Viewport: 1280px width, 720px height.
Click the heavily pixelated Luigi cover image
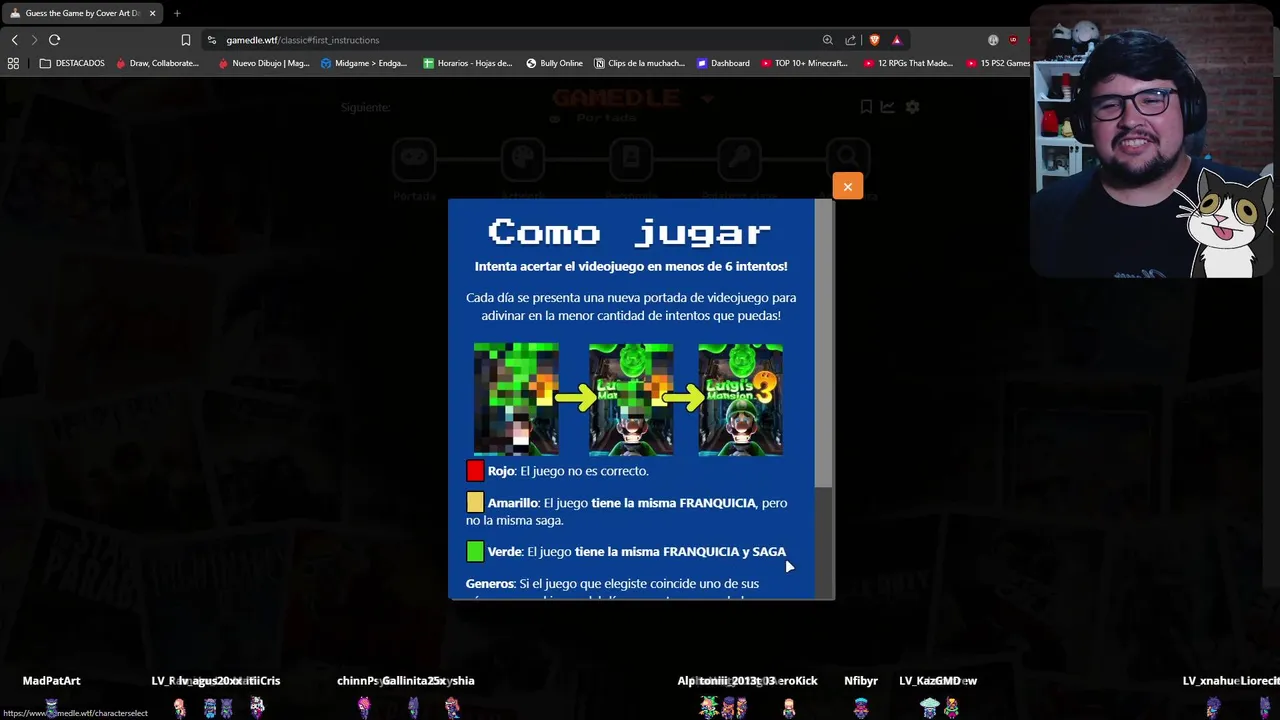coord(516,399)
